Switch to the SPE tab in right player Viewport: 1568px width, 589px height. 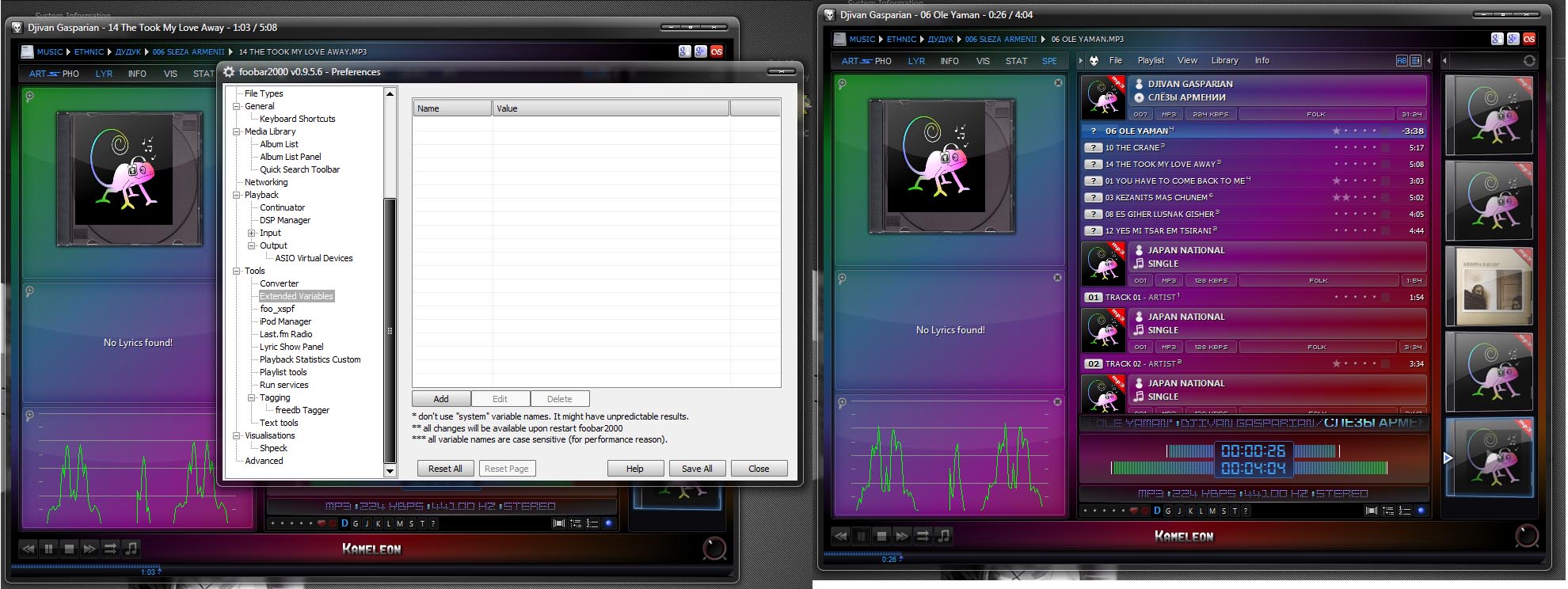(x=1049, y=61)
